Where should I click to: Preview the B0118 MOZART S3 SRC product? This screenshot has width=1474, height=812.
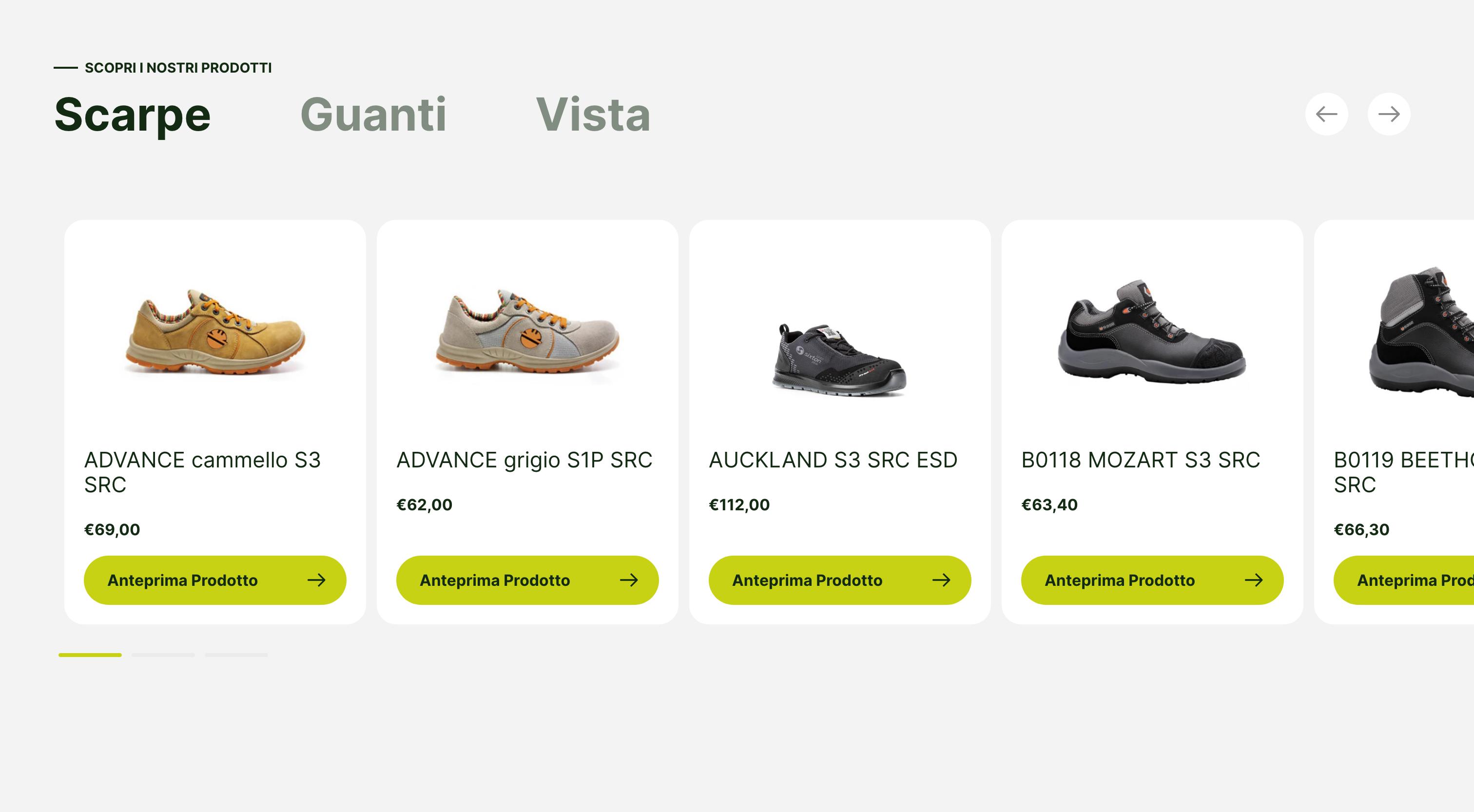click(x=1152, y=580)
